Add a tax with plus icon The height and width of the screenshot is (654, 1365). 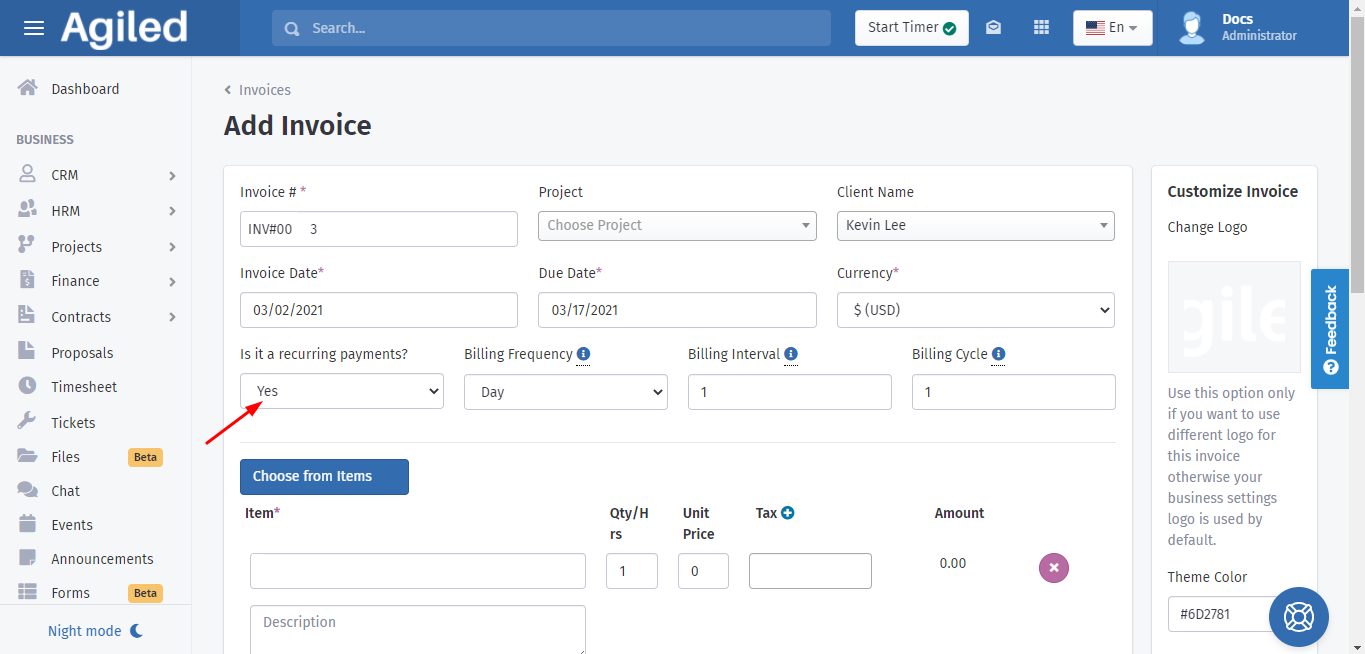pyautogui.click(x=787, y=513)
